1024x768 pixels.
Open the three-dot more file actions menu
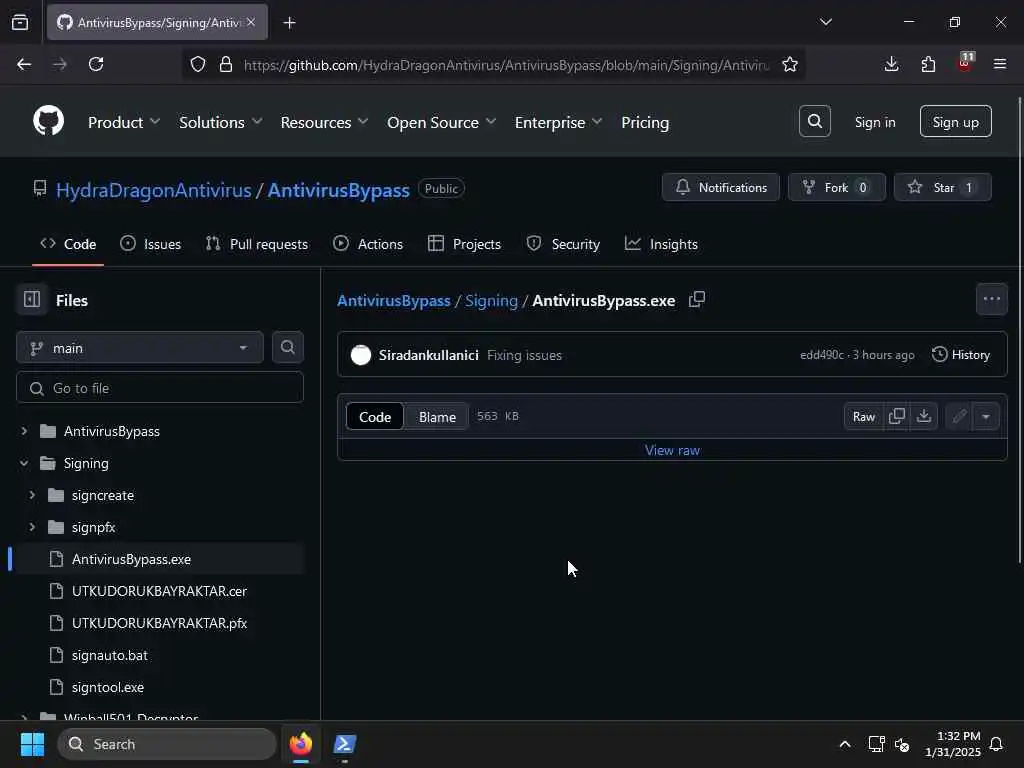(x=991, y=299)
